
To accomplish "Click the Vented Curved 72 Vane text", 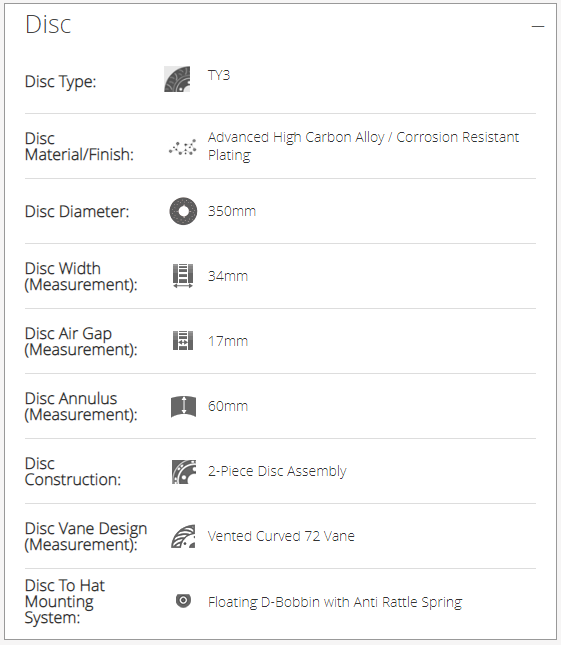I will [281, 536].
